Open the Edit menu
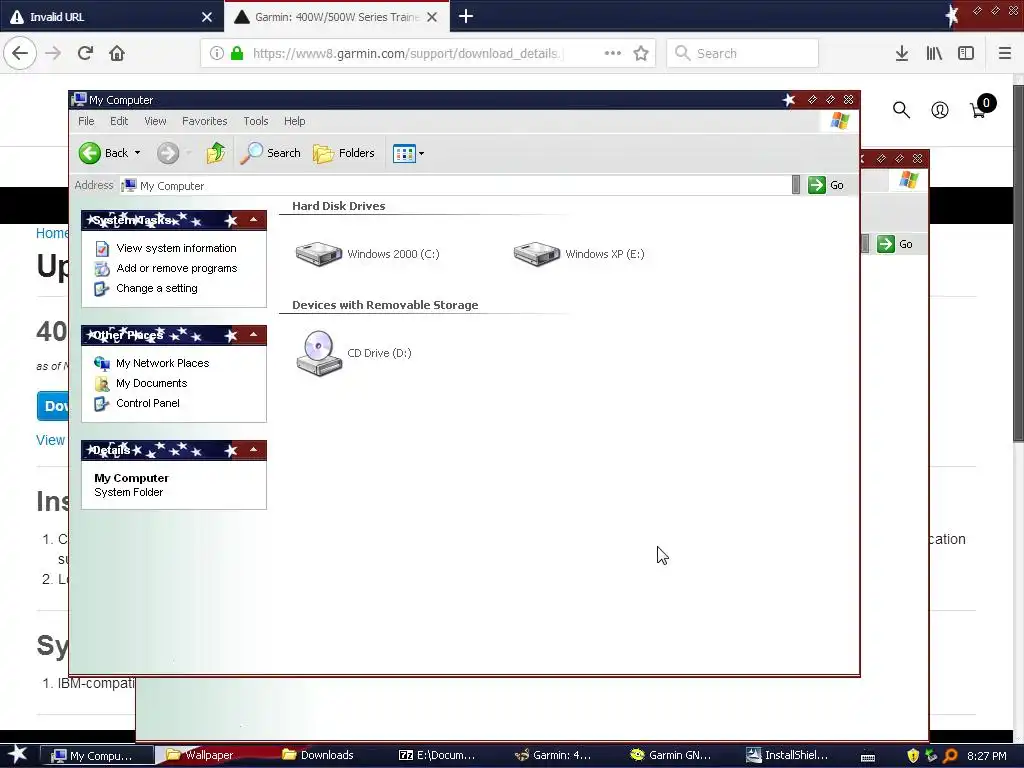Screen dimensions: 1024x768 (x=119, y=121)
